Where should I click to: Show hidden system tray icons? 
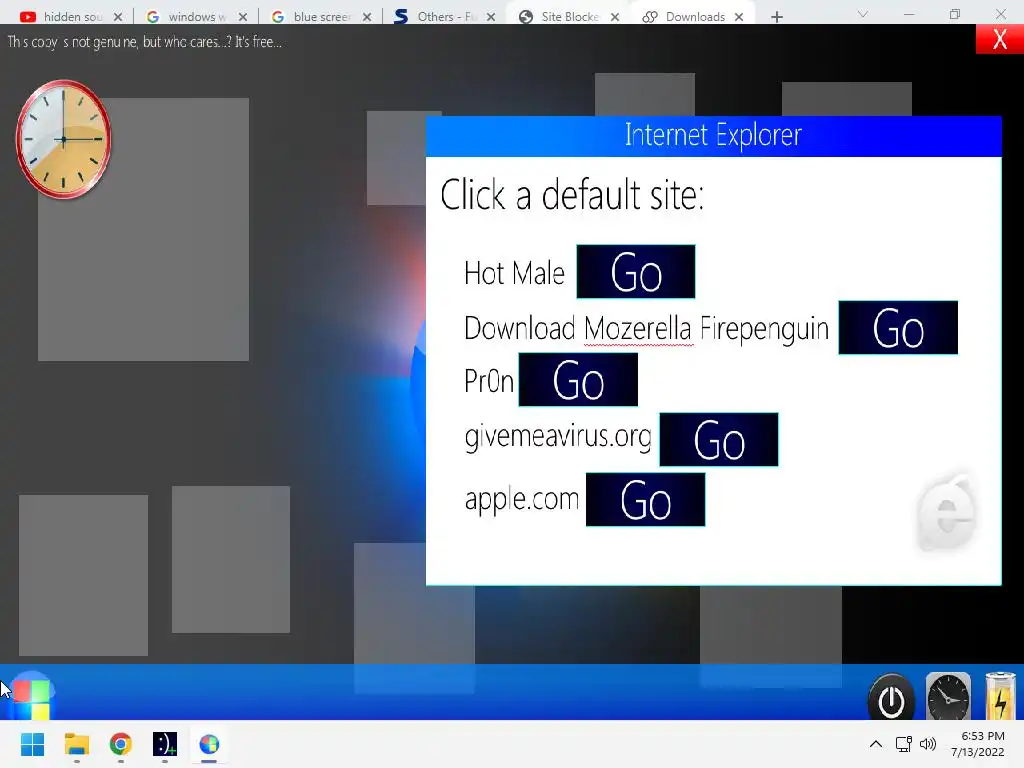(x=876, y=744)
